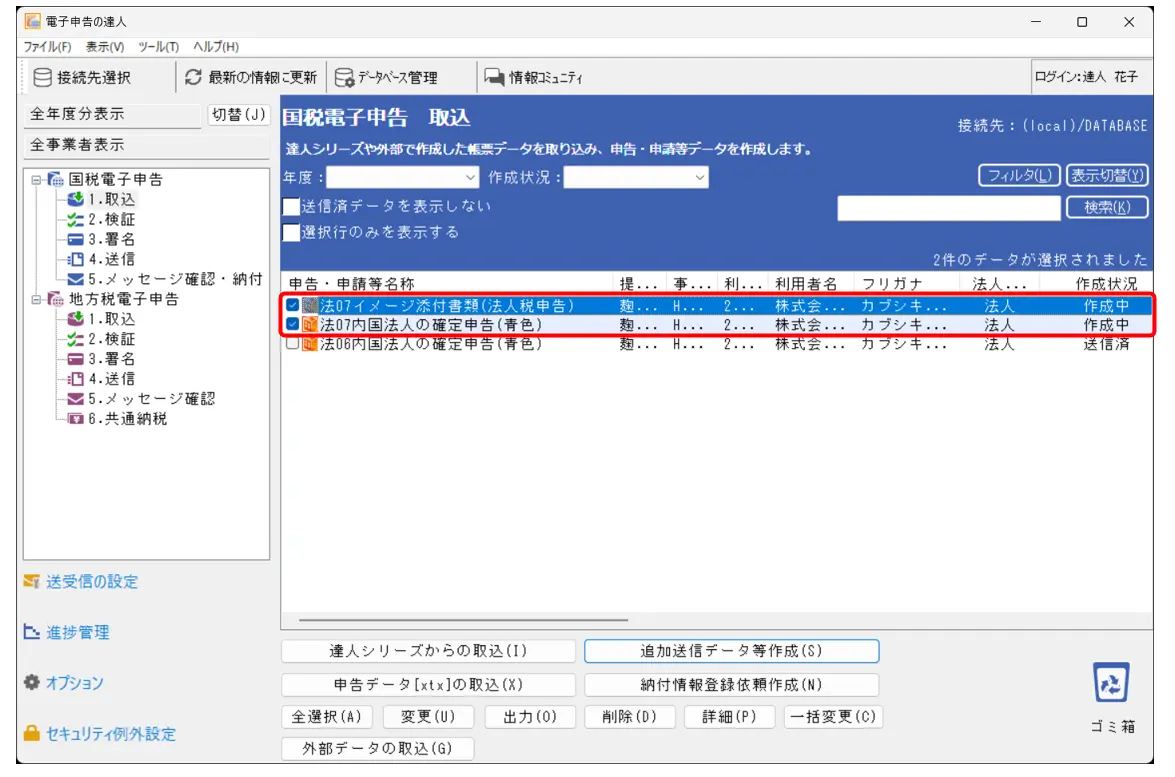Click the 削除(D) button
This screenshot has height=777, width=1175.
(x=630, y=718)
